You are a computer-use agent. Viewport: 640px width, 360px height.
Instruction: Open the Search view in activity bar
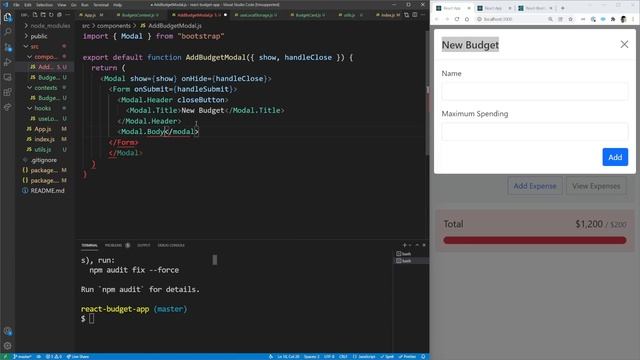7,32
